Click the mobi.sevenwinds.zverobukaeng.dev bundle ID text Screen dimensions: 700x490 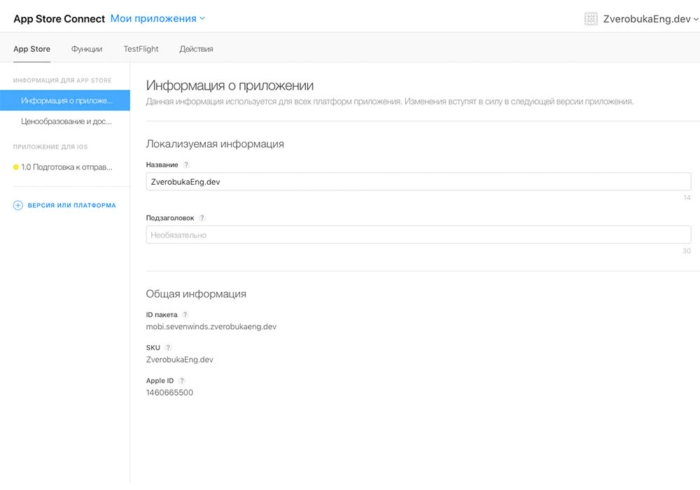coord(211,327)
